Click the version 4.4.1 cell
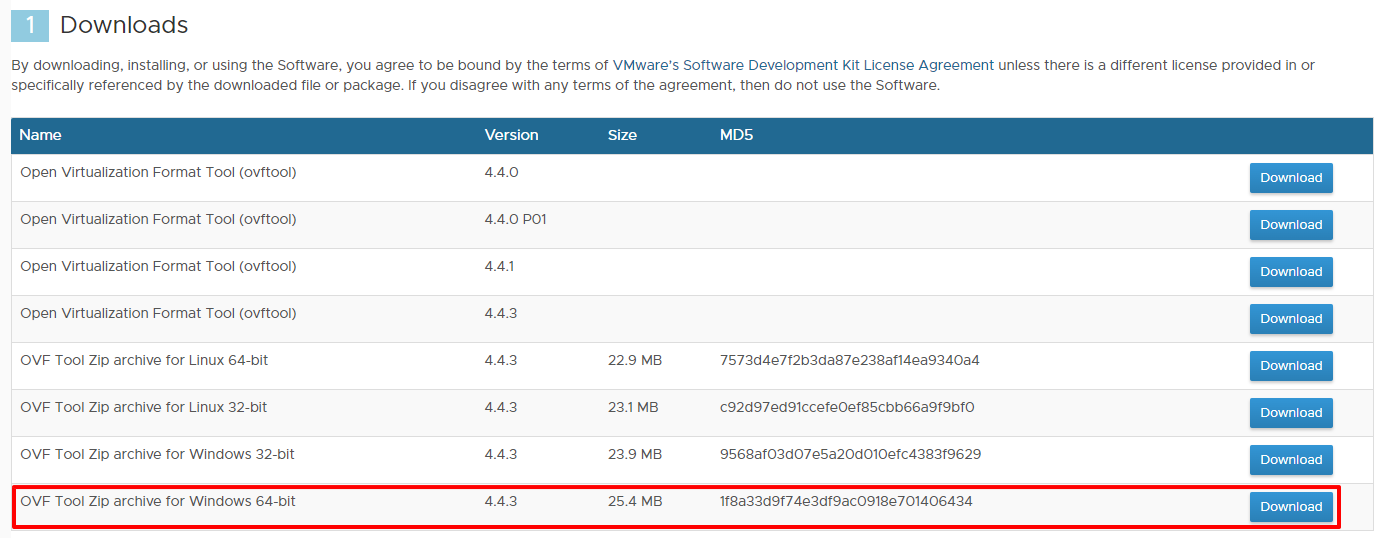This screenshot has width=1384, height=538. 500,266
